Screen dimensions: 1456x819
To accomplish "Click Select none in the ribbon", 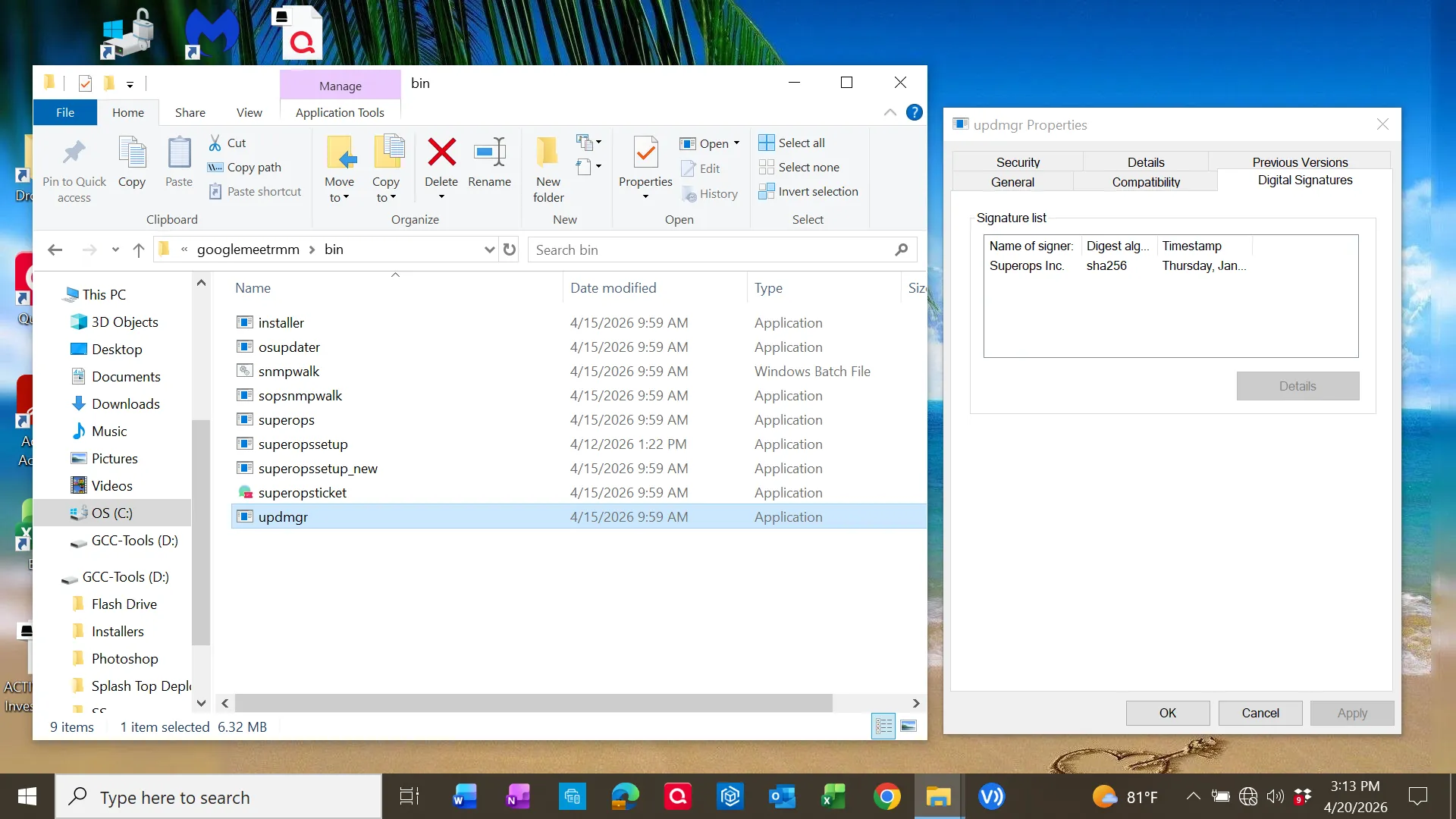I will (x=800, y=167).
